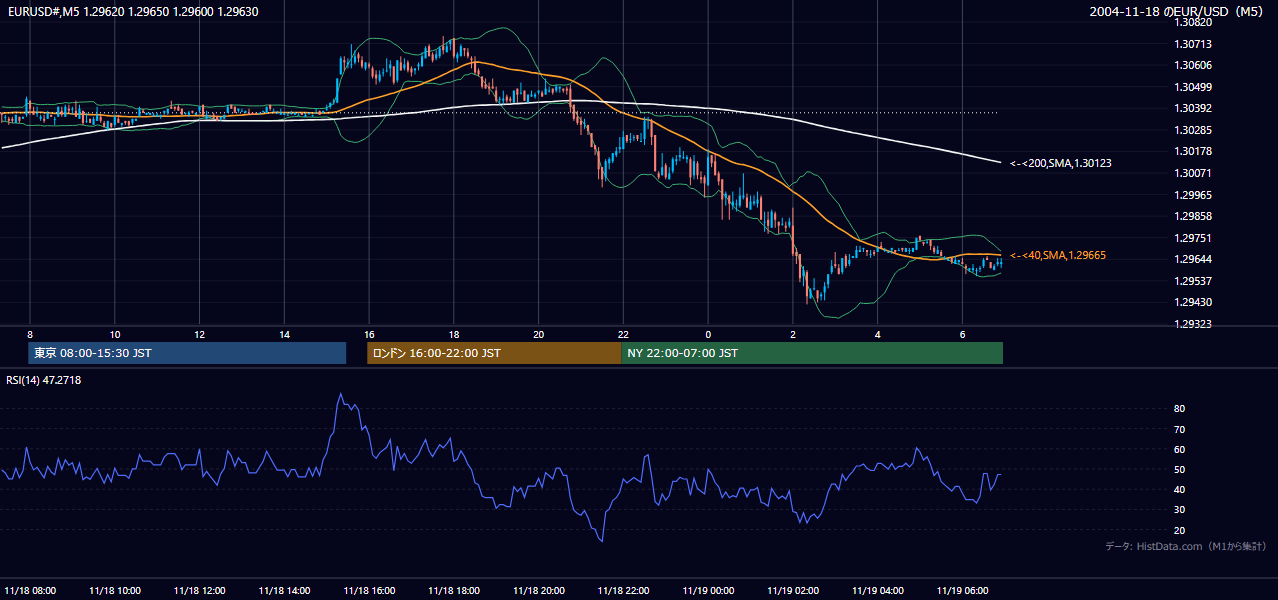
Task: Click the 11/18 16:00 time axis label
Action: [369, 590]
